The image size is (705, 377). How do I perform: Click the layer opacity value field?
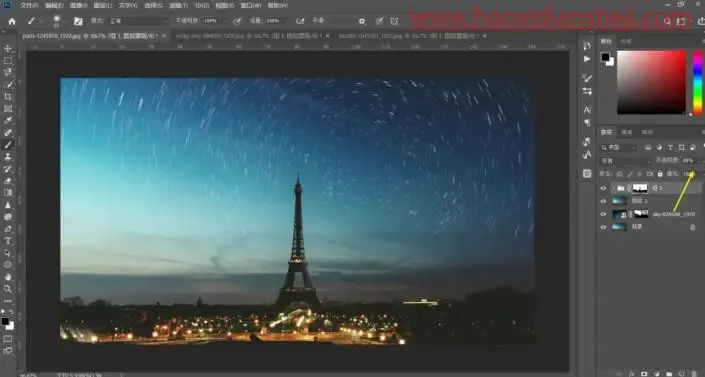[688, 161]
